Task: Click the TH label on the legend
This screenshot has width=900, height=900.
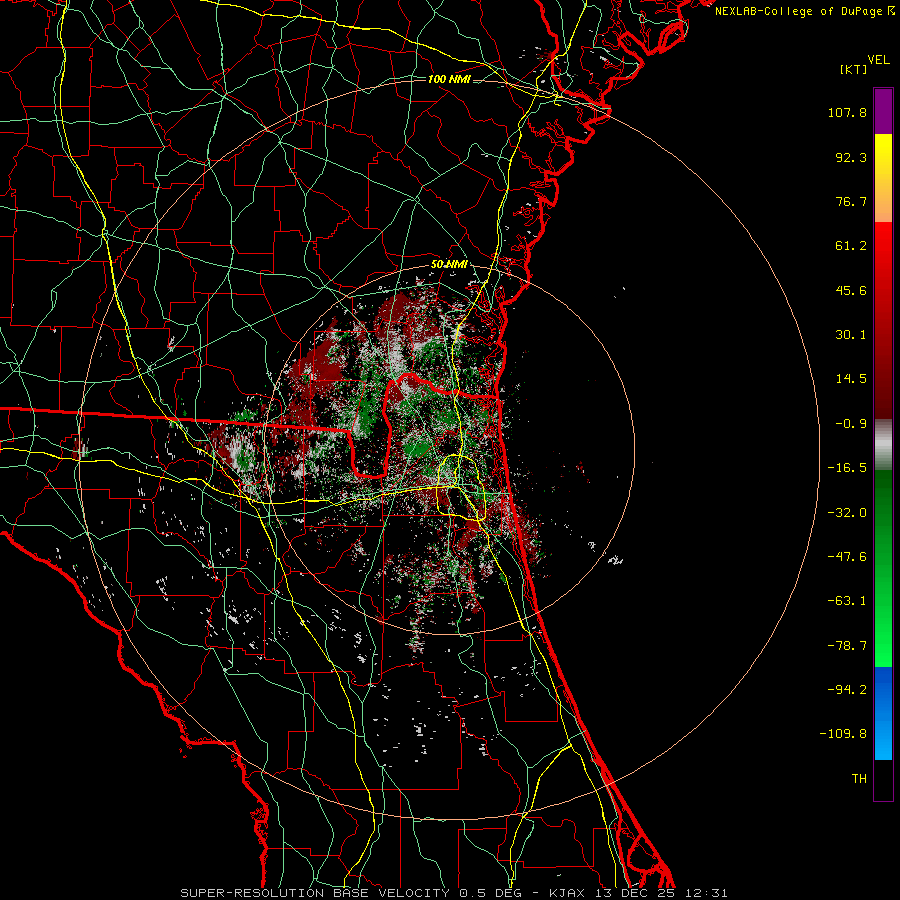Action: (x=859, y=778)
